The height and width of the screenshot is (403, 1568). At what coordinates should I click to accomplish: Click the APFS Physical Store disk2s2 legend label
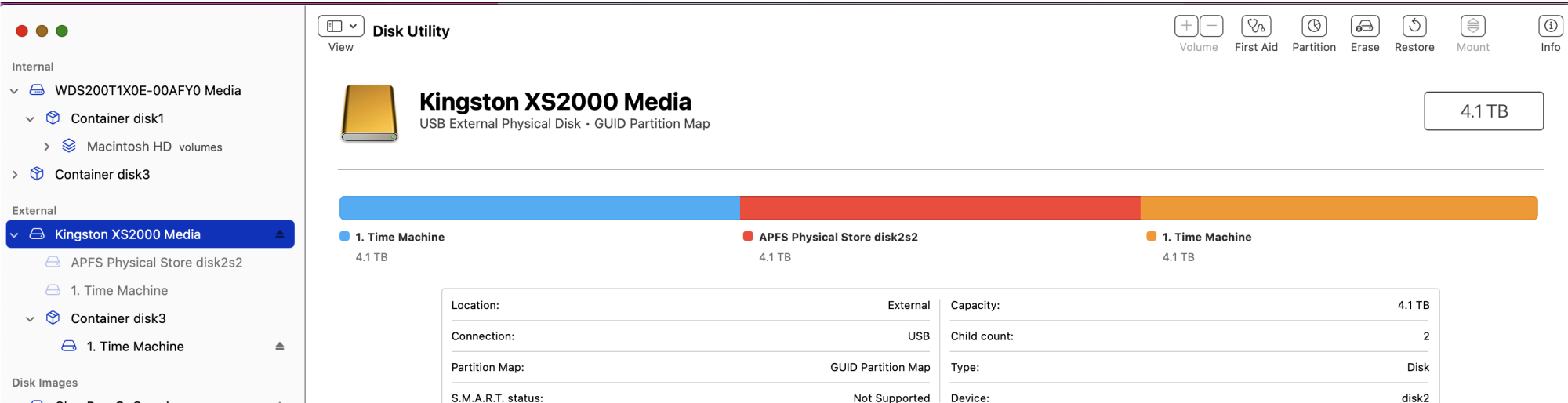(x=838, y=237)
